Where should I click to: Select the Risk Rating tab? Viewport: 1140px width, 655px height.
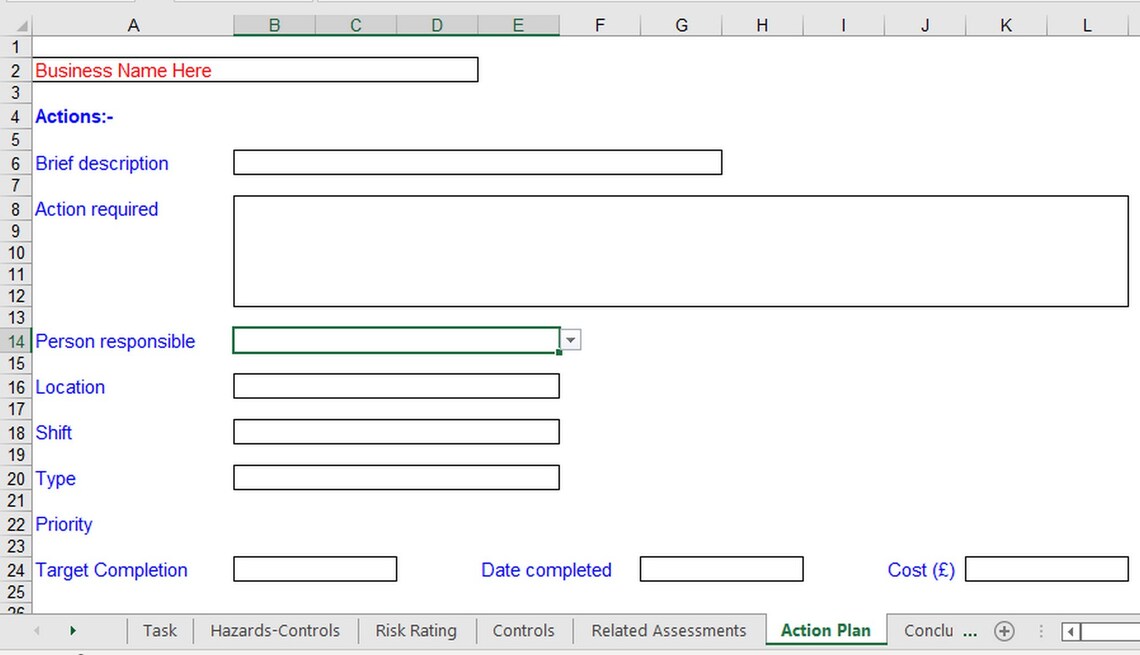coord(416,631)
